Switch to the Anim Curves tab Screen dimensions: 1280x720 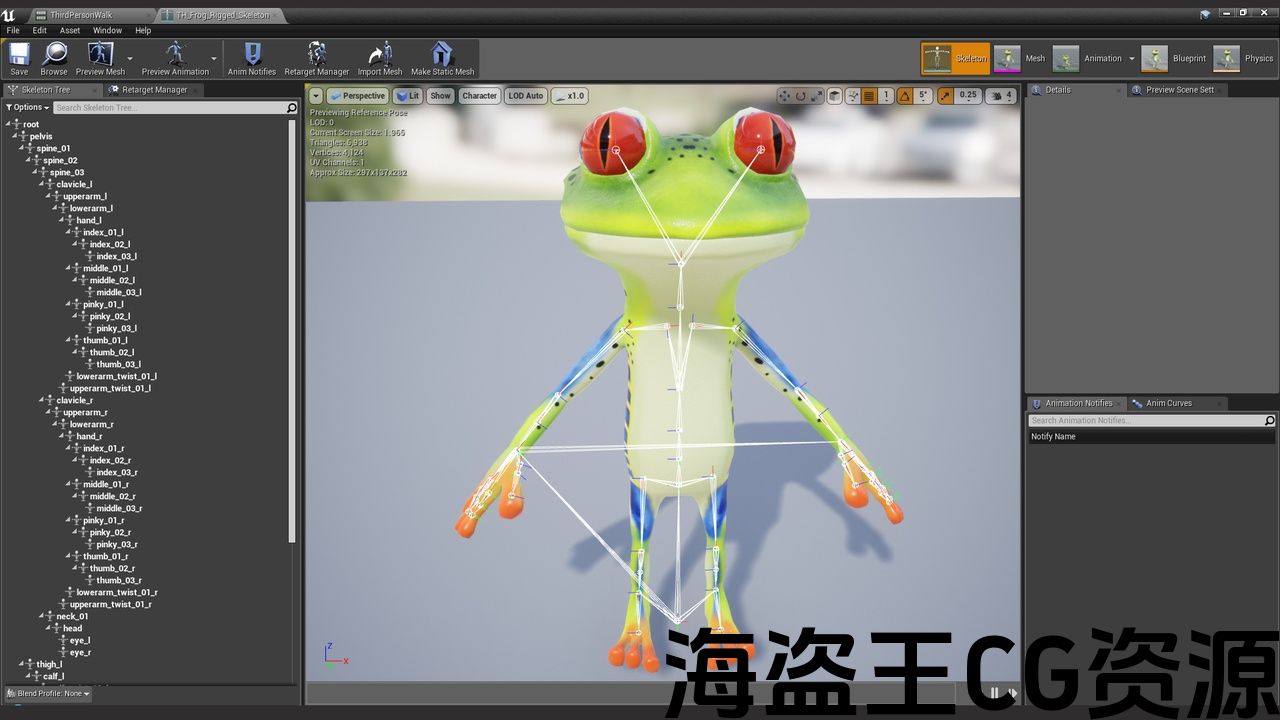click(1168, 403)
